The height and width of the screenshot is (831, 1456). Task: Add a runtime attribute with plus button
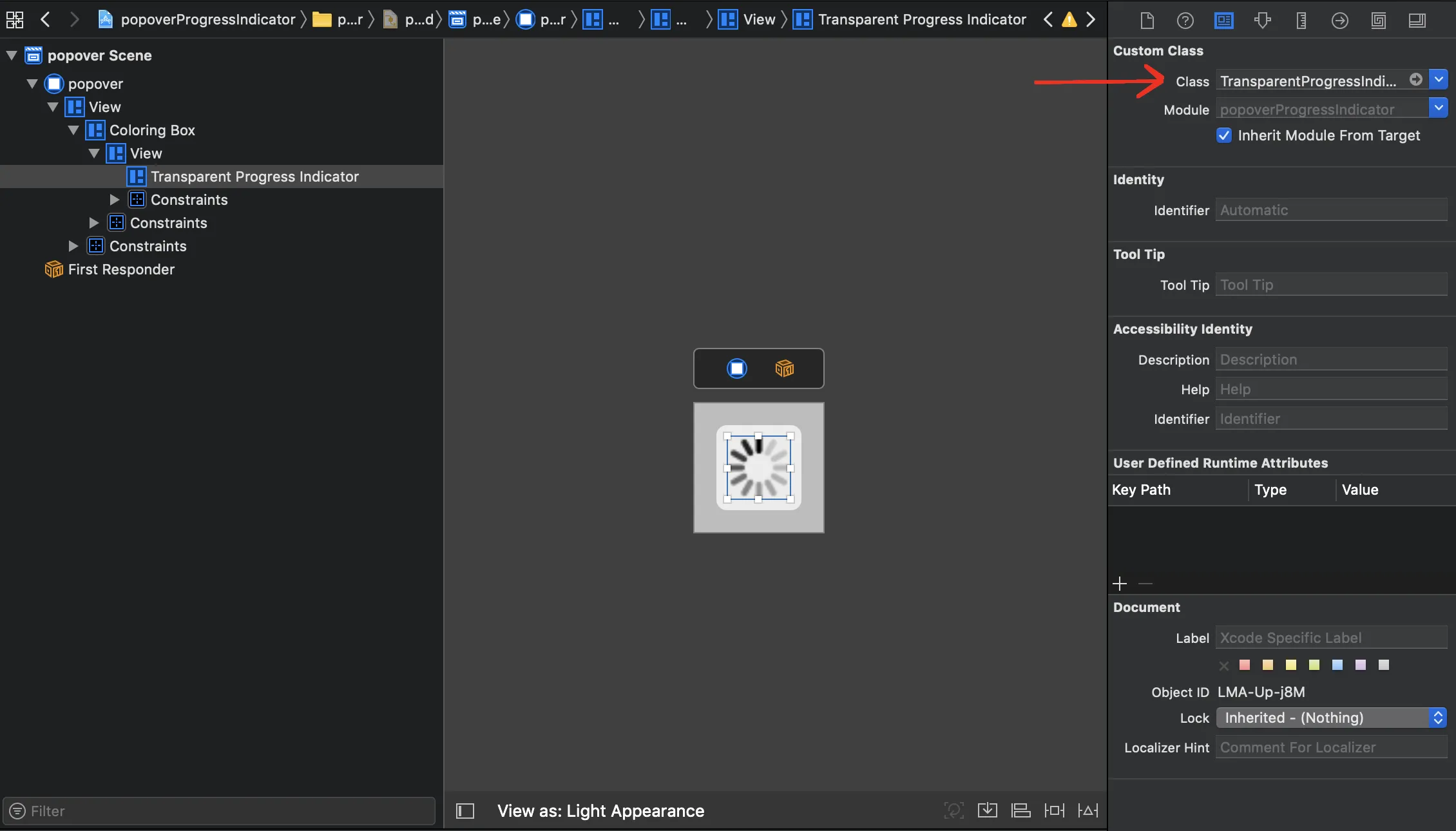pos(1120,584)
